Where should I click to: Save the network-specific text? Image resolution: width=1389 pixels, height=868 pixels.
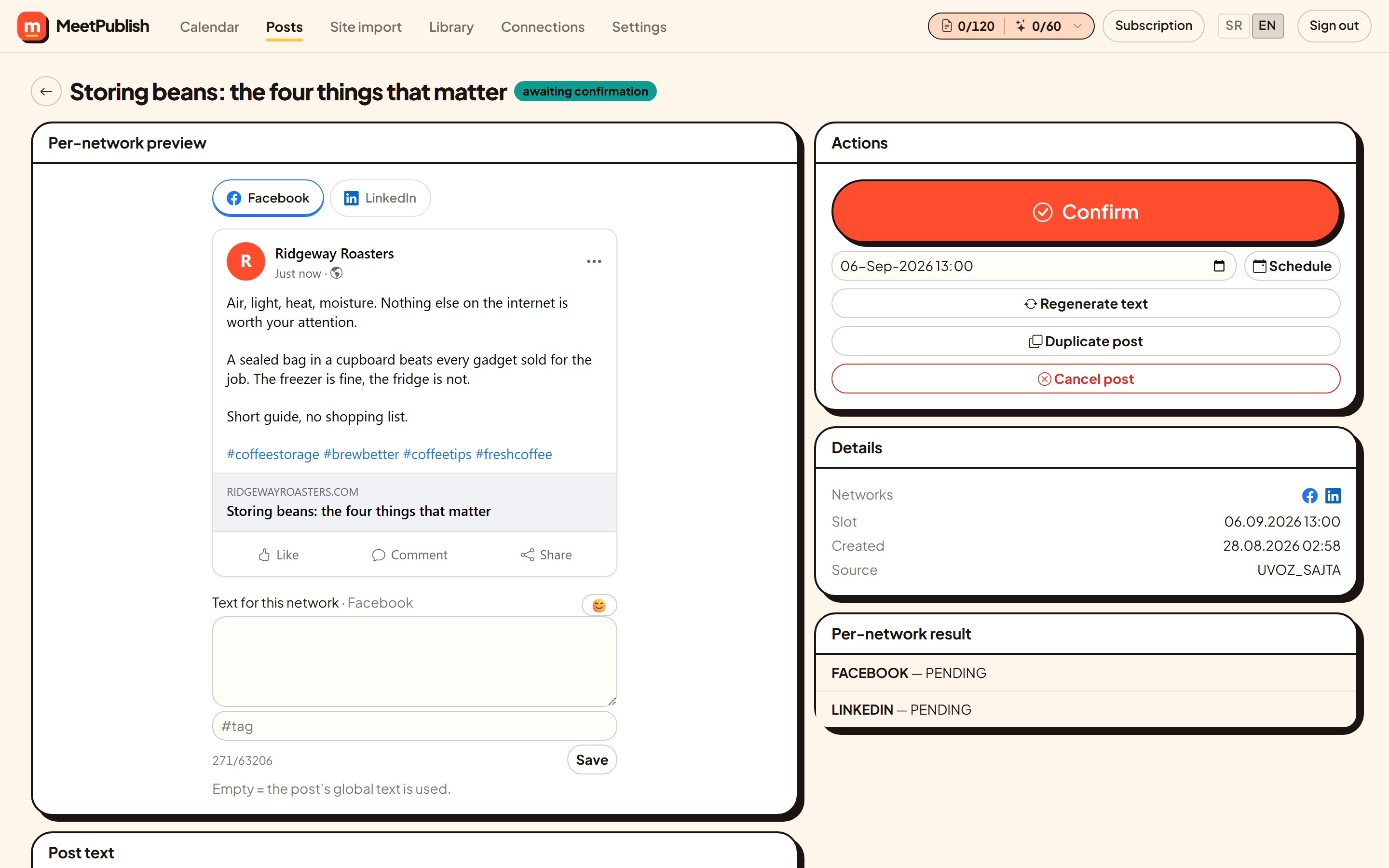pyautogui.click(x=592, y=759)
